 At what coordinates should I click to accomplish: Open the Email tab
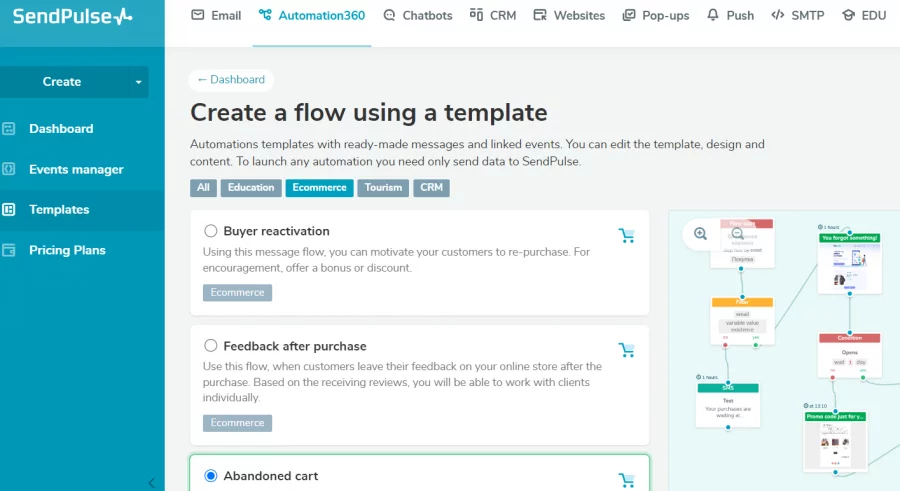pyautogui.click(x=216, y=16)
